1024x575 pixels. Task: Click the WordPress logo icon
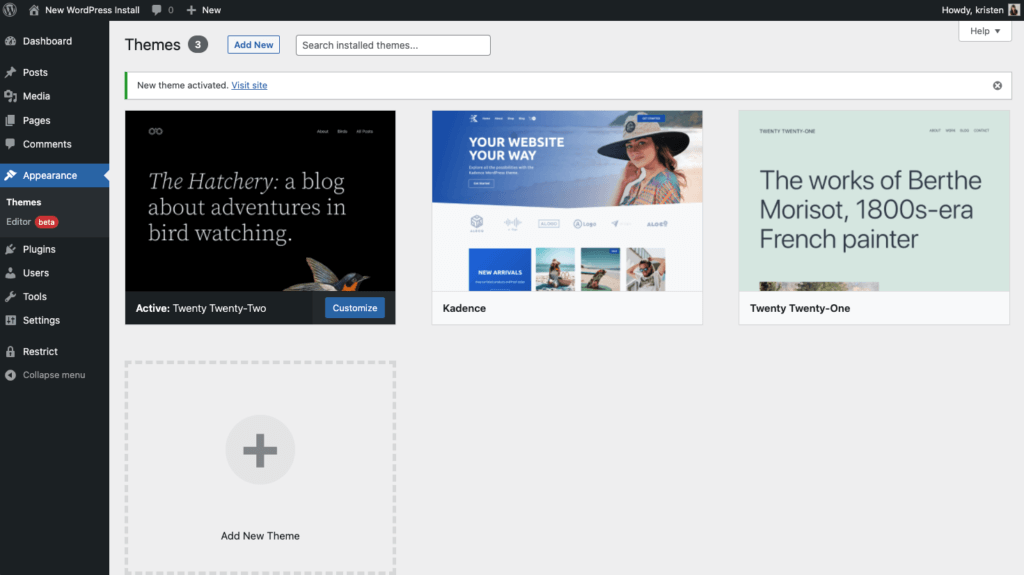pyautogui.click(x=10, y=10)
